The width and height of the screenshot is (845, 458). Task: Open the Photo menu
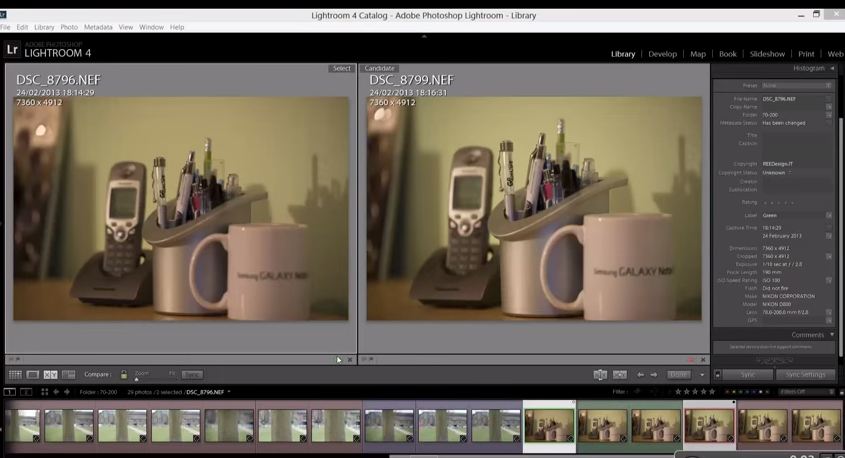69,27
